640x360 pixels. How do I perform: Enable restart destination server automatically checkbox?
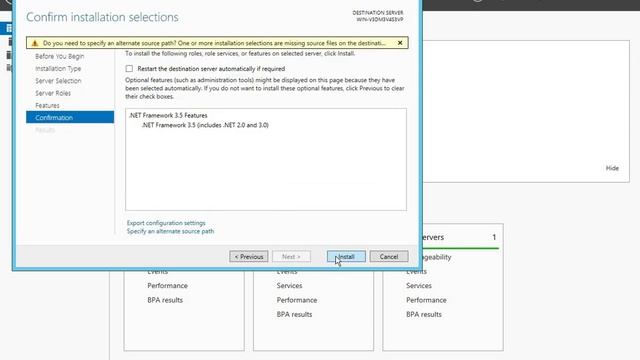(129, 69)
